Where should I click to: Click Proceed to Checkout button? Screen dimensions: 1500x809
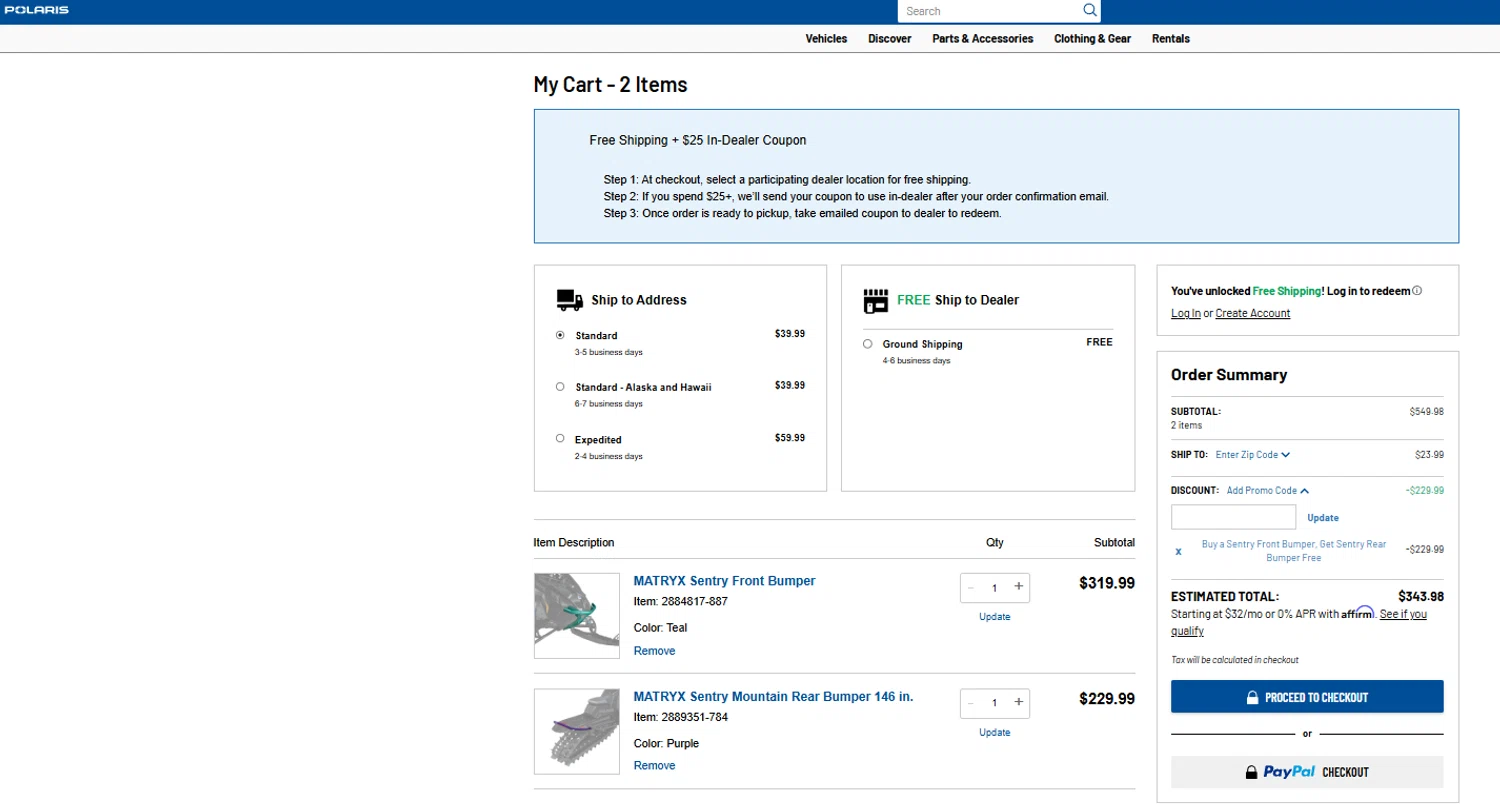[x=1307, y=697]
